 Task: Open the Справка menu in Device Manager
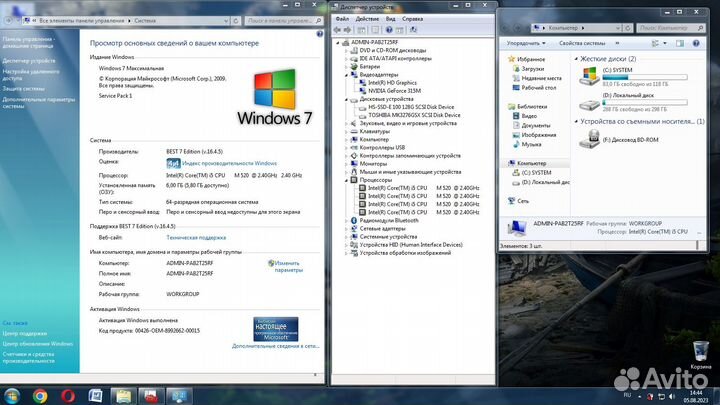(x=412, y=19)
